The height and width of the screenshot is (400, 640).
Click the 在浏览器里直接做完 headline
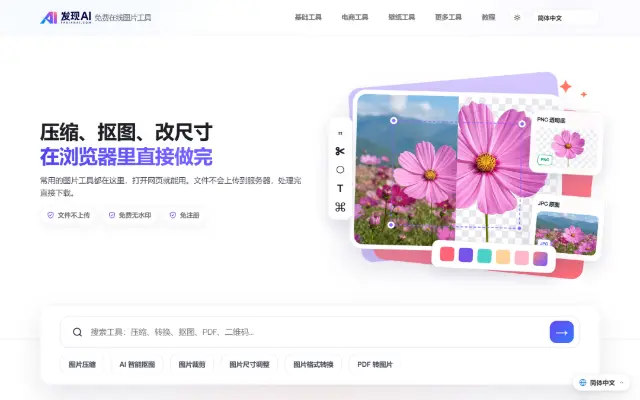pos(126,157)
